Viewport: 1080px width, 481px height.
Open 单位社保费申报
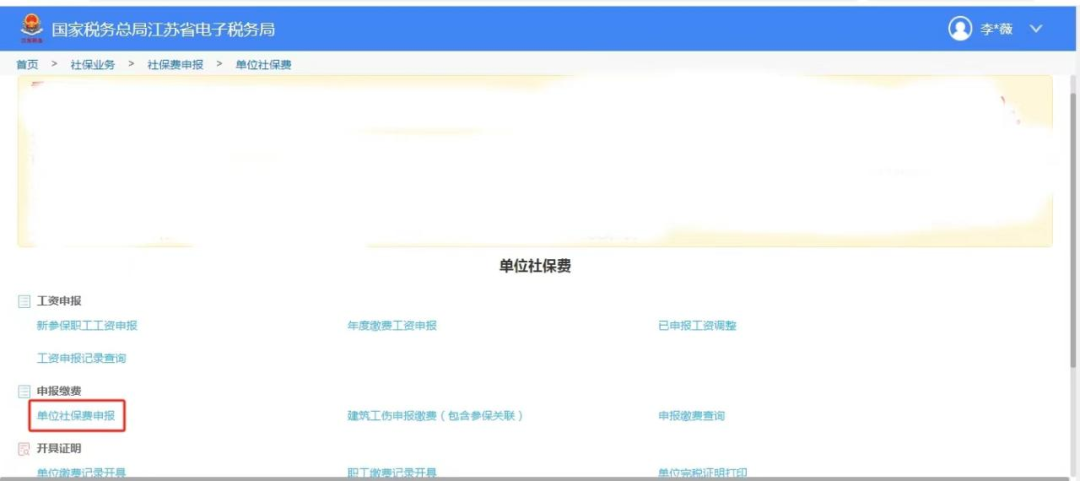76,416
